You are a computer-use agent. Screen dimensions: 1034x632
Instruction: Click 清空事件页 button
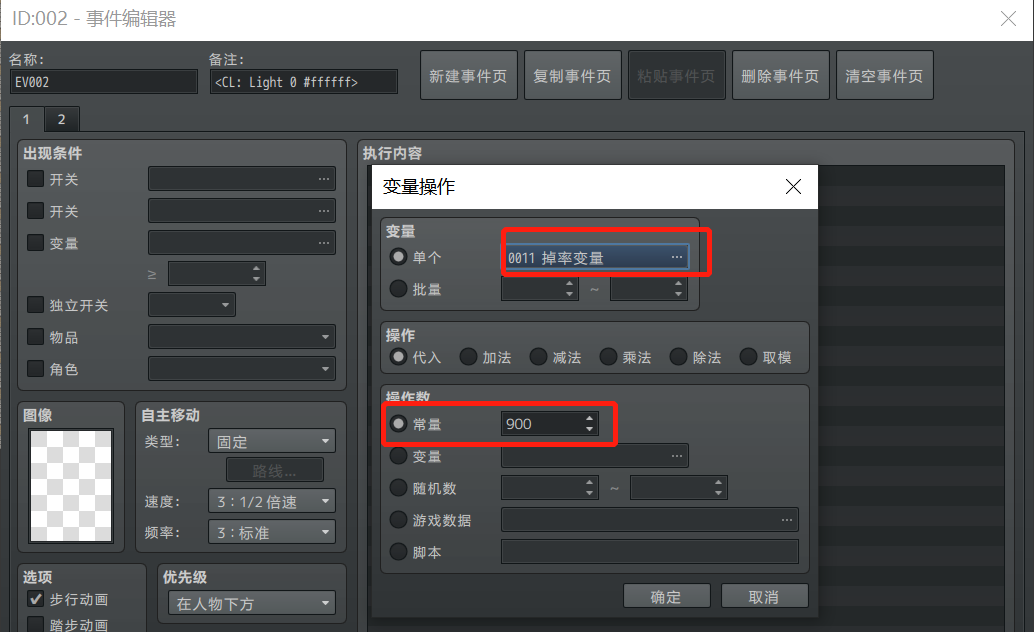coord(884,75)
